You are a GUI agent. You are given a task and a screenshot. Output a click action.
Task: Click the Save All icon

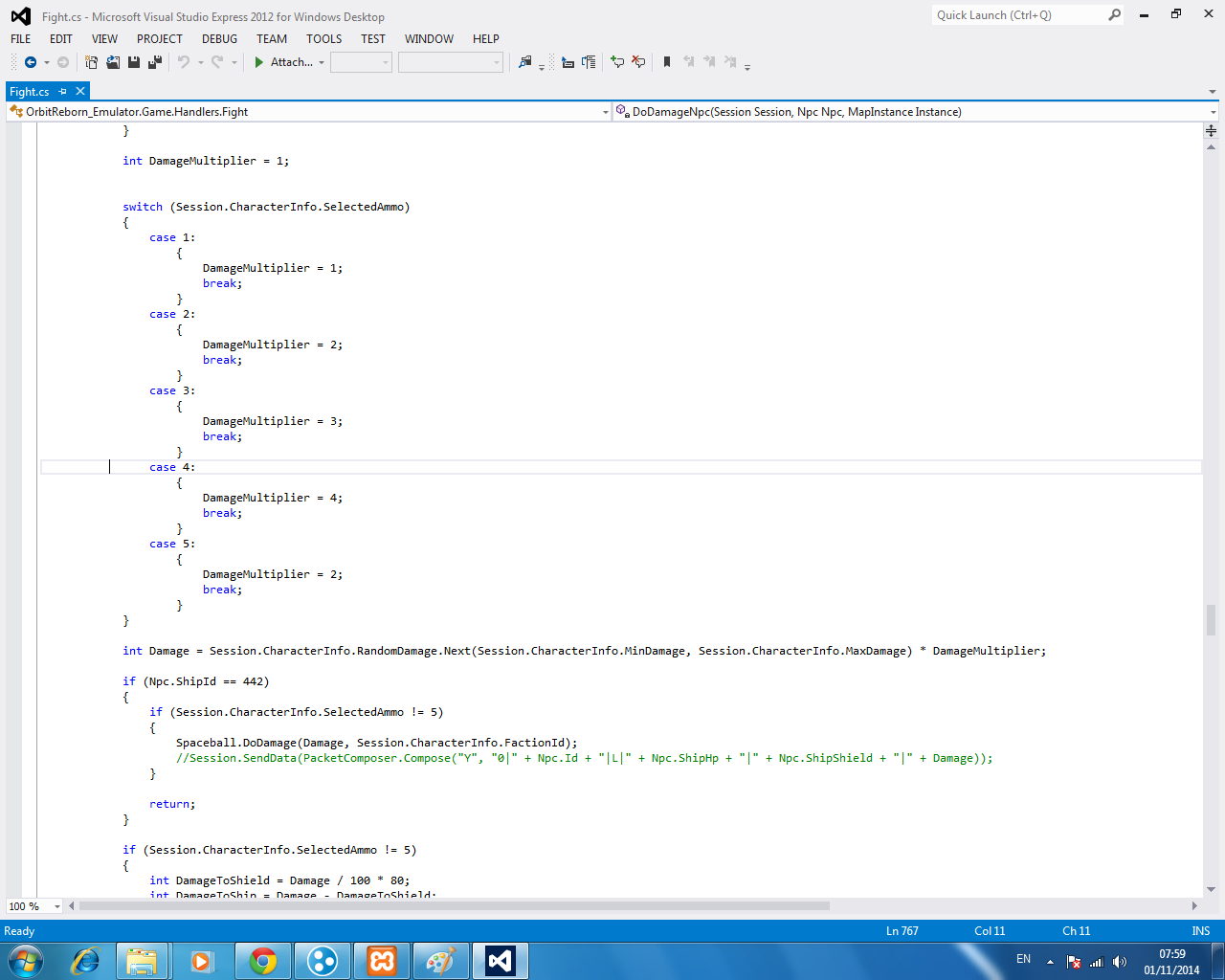pyautogui.click(x=154, y=62)
